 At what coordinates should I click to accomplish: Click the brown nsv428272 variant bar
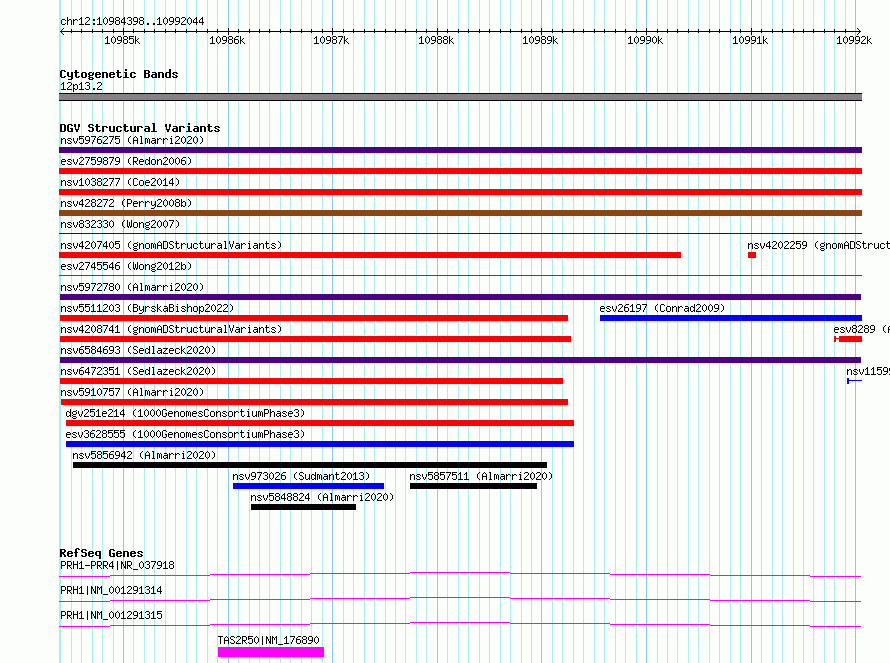pos(460,213)
